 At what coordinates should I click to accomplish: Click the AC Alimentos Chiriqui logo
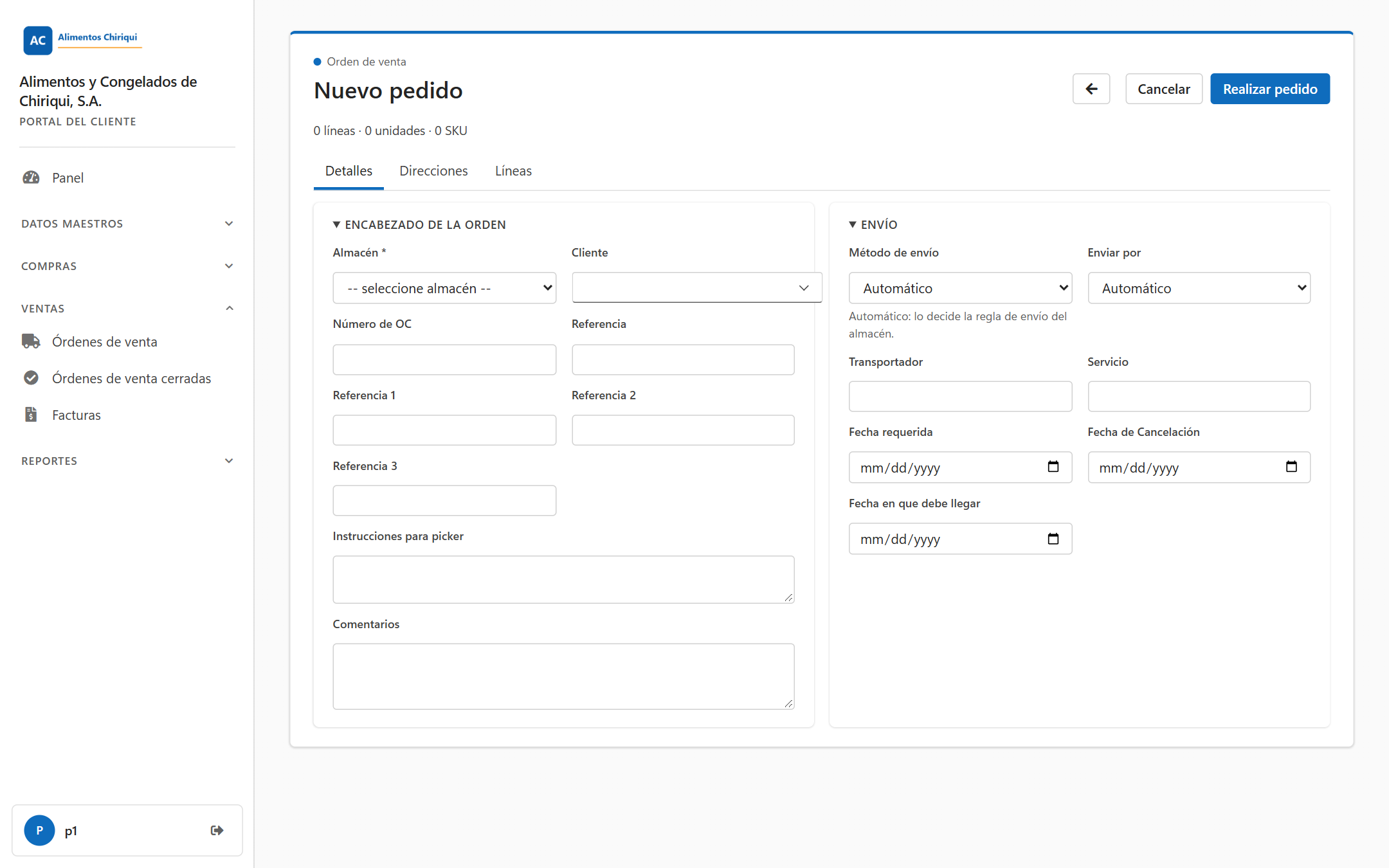[x=82, y=40]
